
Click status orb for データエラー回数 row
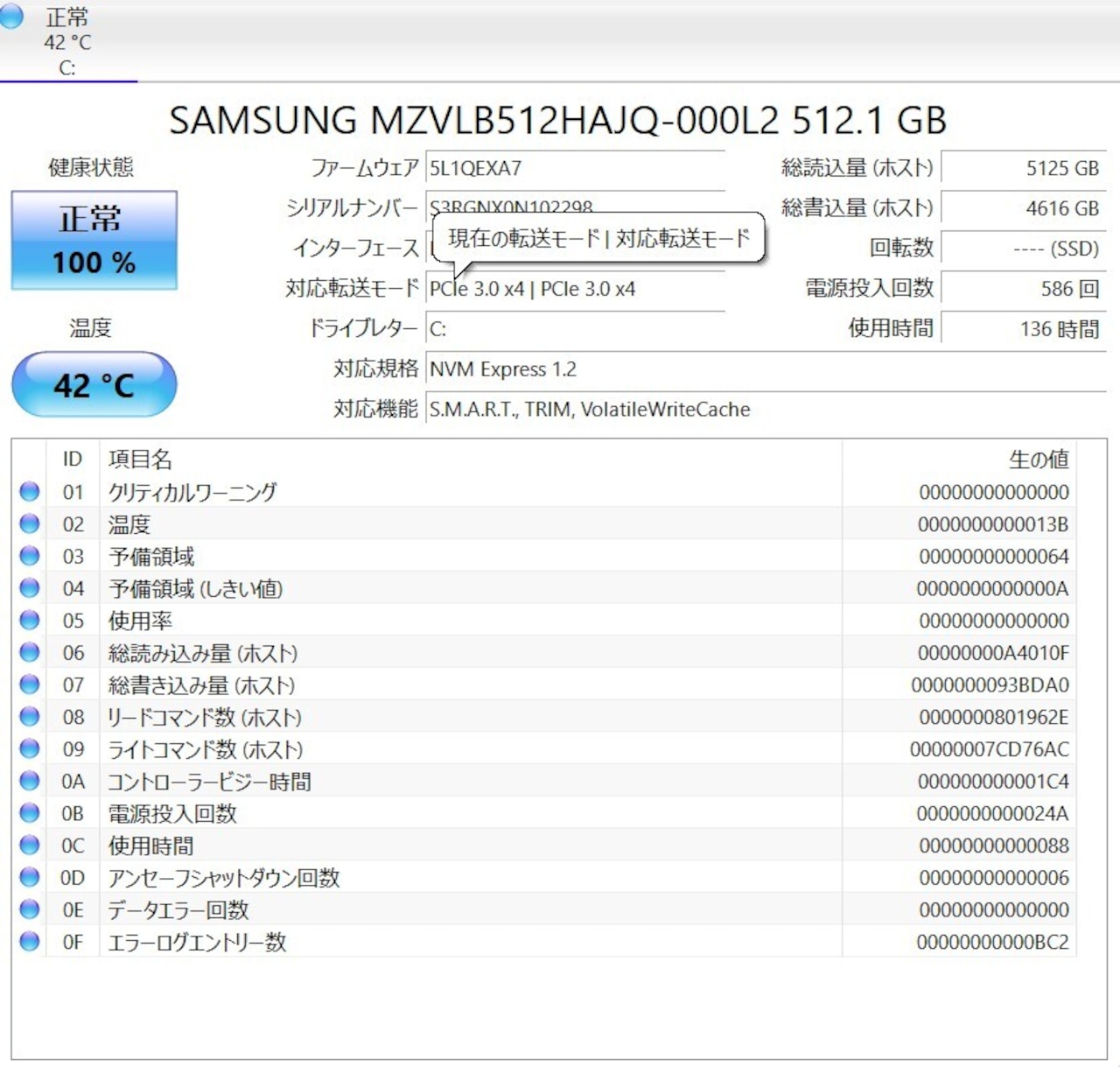30,909
